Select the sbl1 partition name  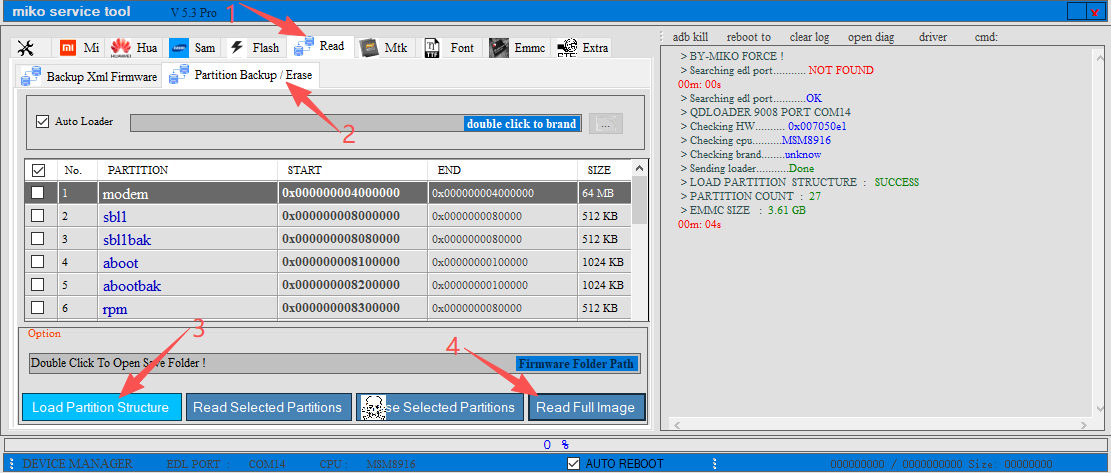coord(115,216)
